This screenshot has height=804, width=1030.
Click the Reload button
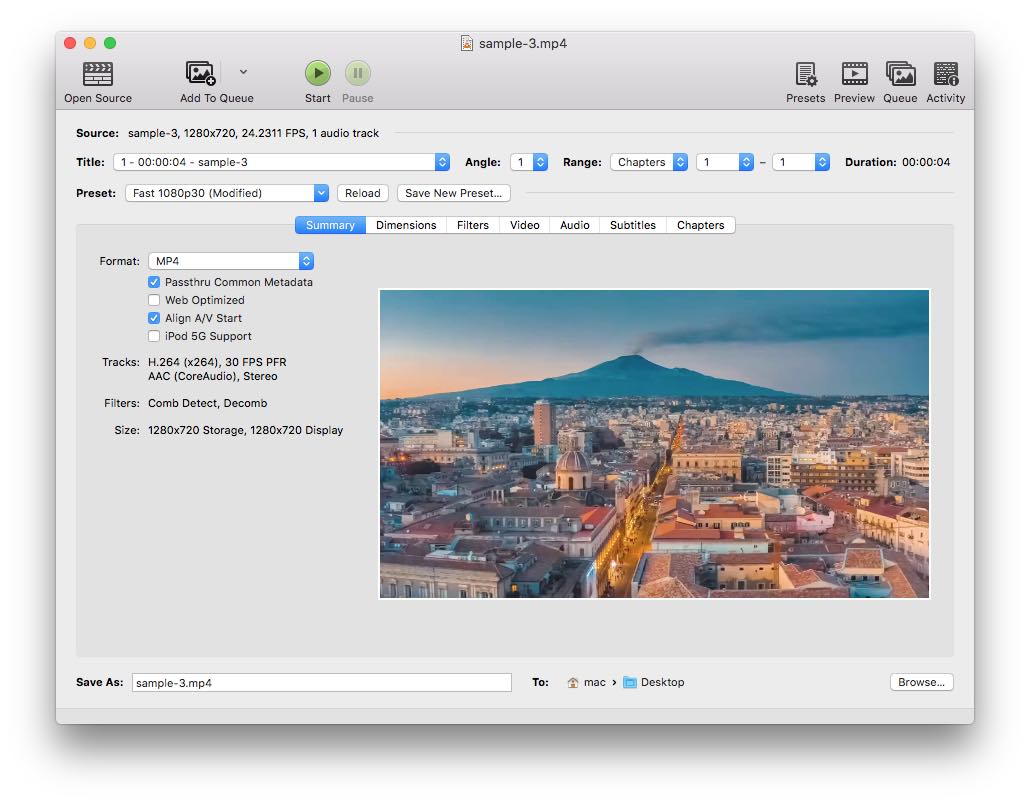(x=363, y=193)
